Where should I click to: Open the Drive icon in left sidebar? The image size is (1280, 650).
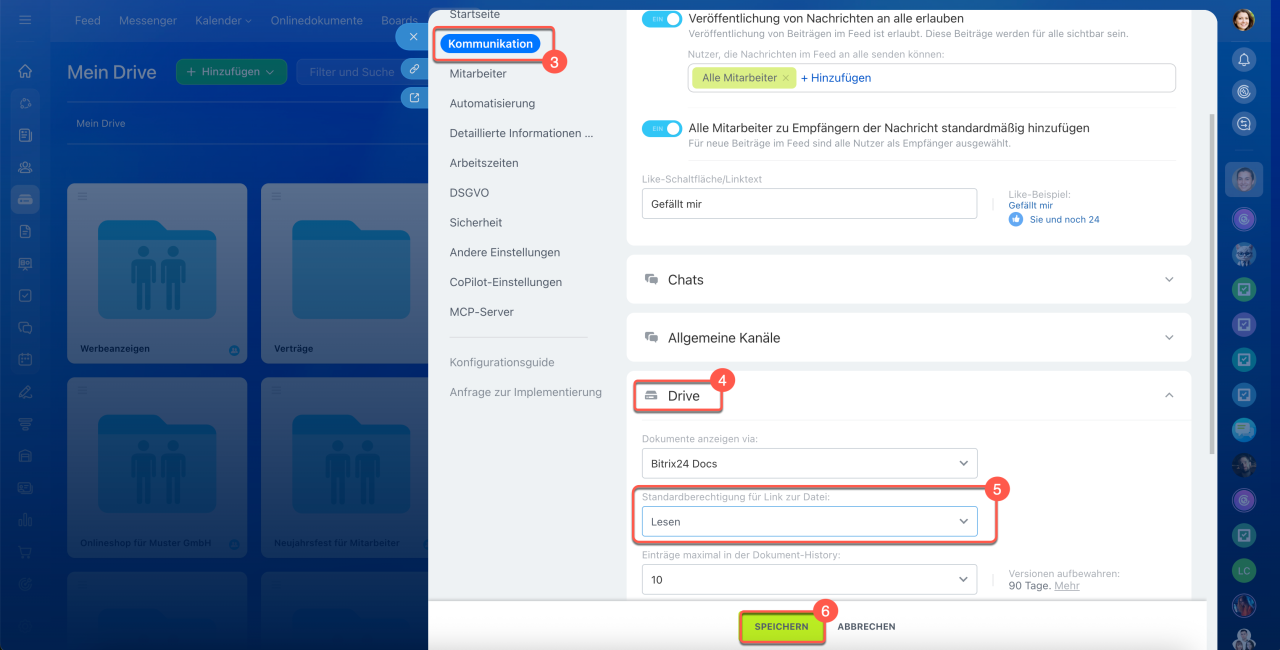pos(25,198)
